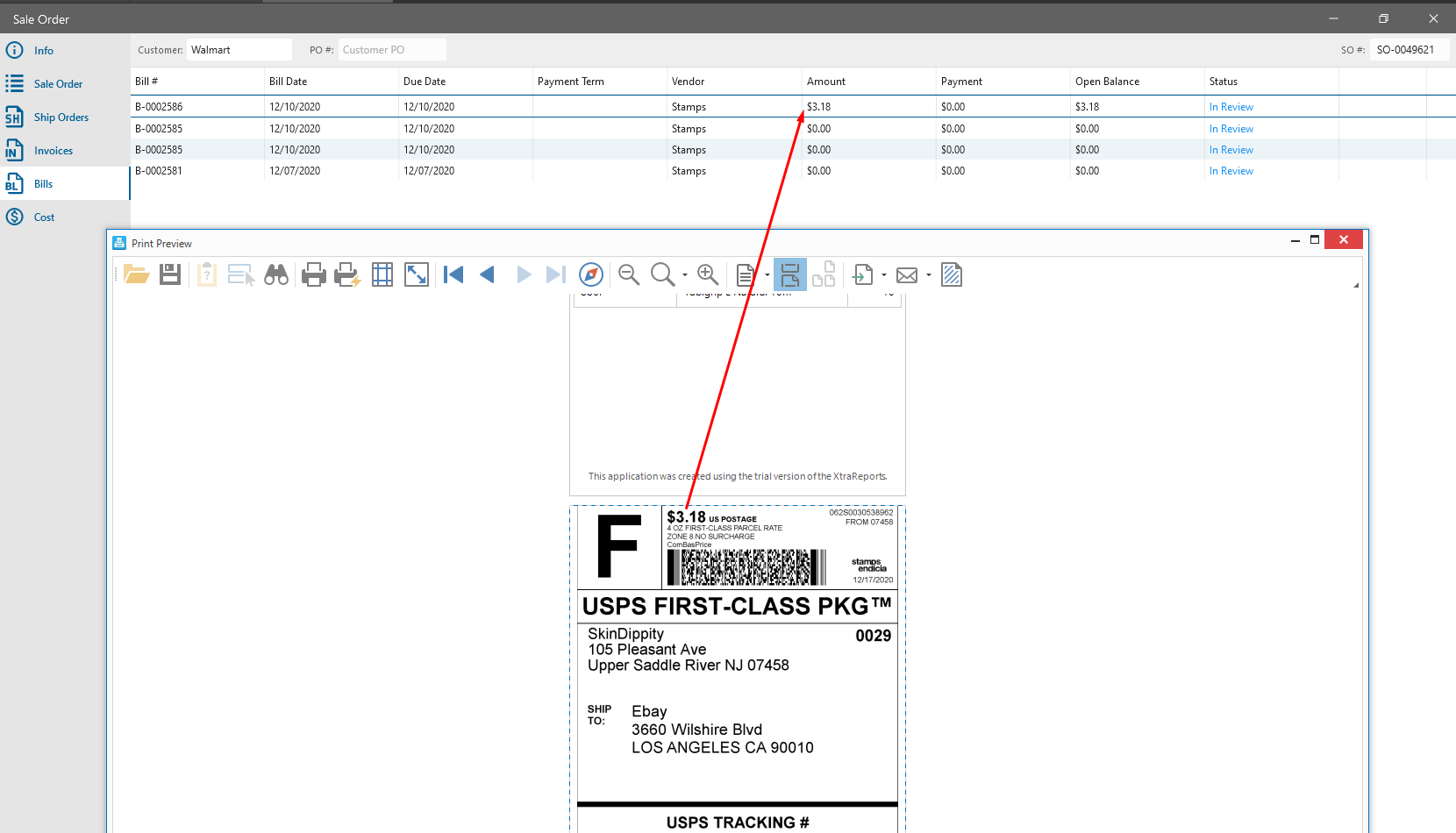Zoom in the print preview

coord(708,274)
